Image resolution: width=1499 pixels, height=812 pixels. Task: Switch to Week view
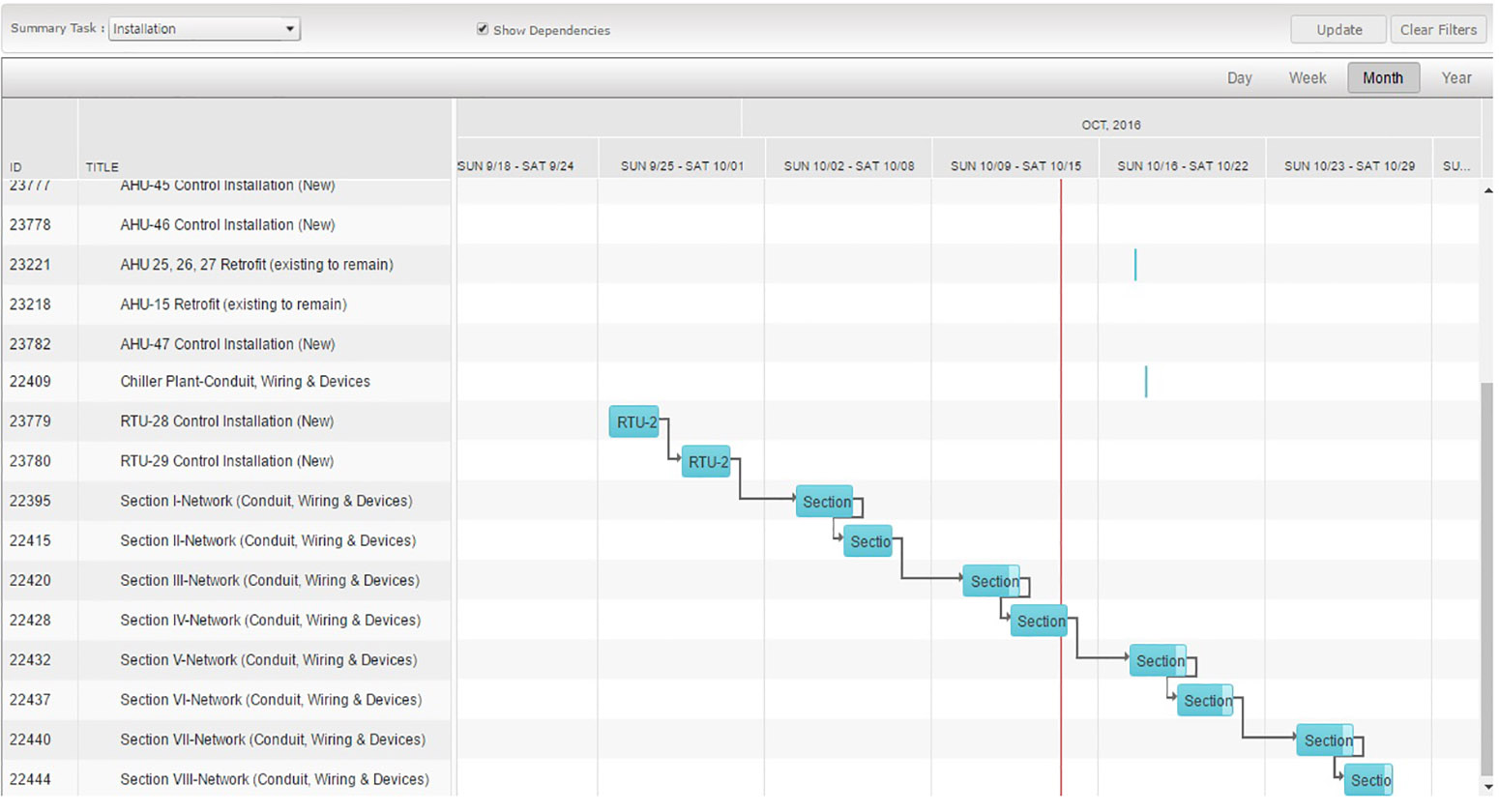1307,78
